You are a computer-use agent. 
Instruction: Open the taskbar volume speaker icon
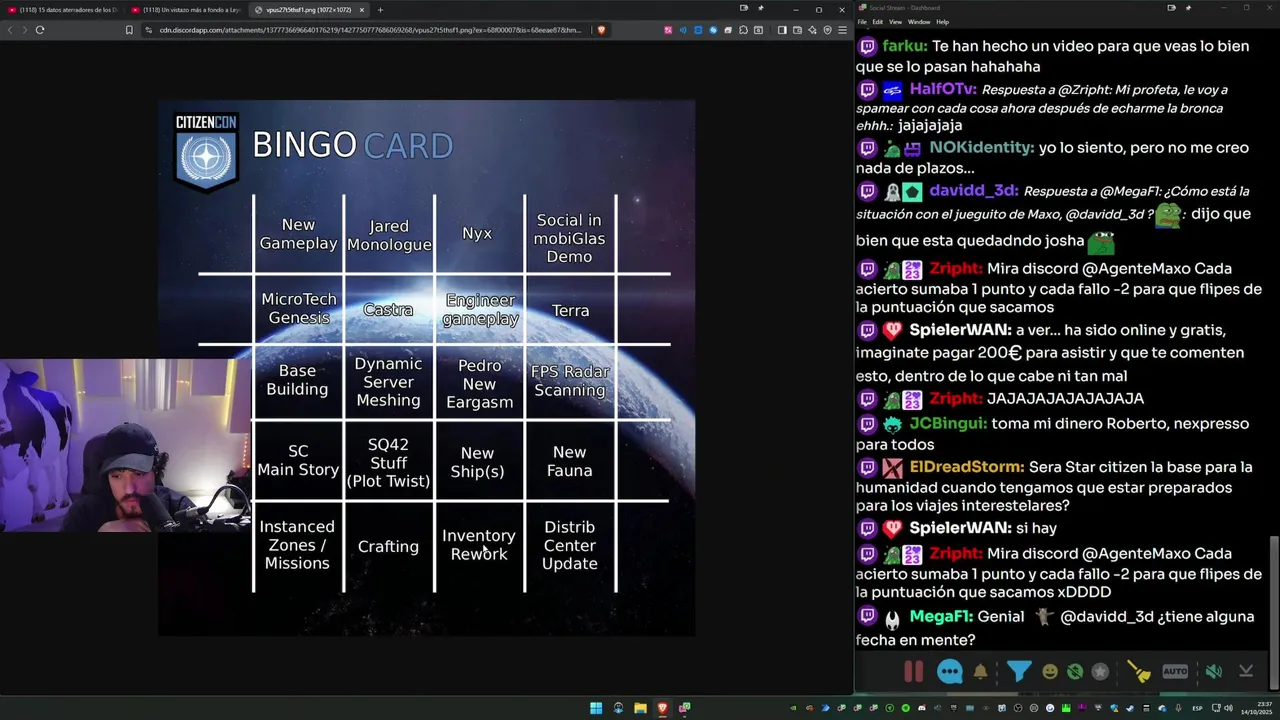pyautogui.click(x=1229, y=708)
